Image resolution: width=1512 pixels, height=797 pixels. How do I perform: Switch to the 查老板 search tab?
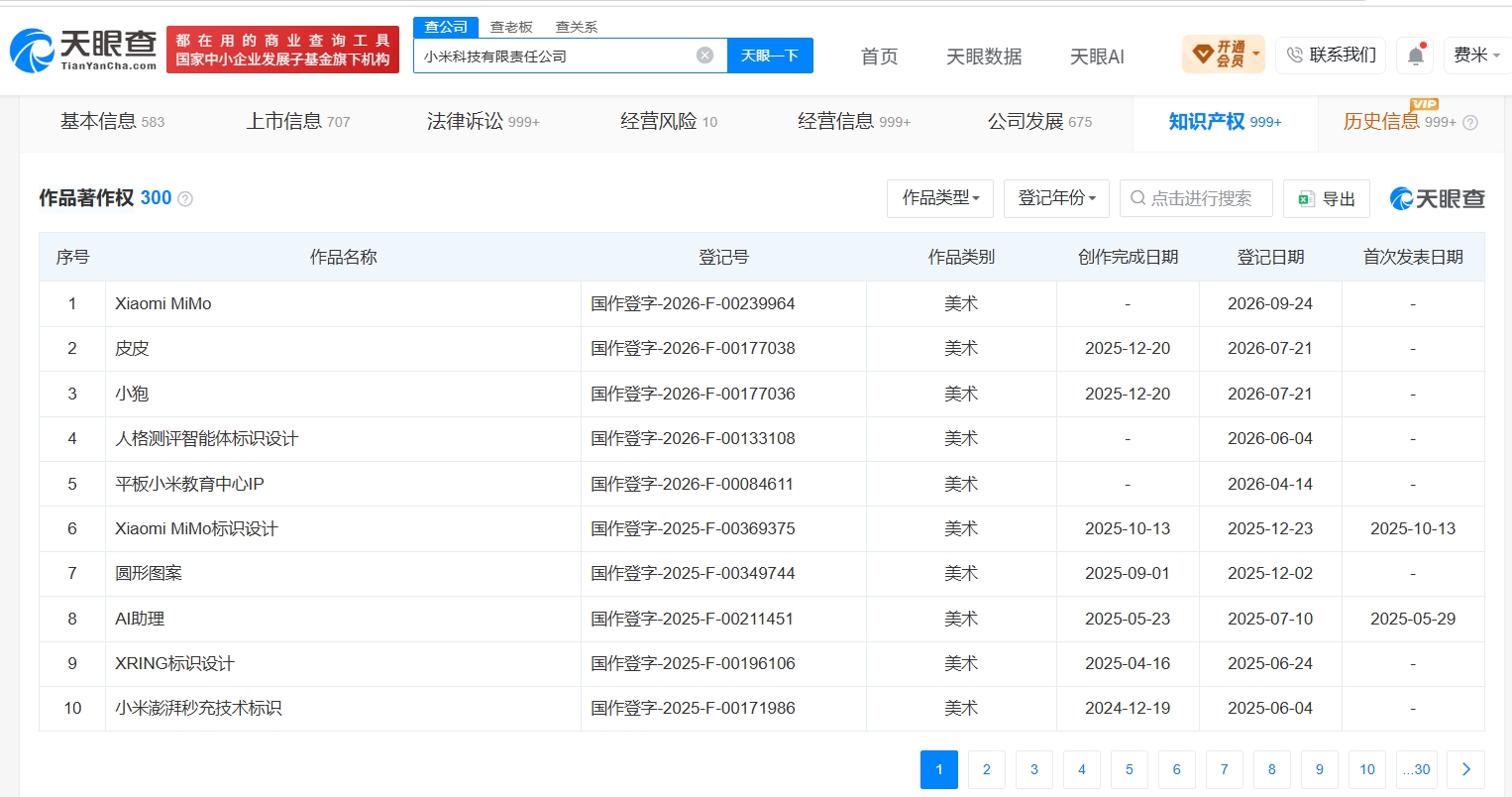coord(511,27)
